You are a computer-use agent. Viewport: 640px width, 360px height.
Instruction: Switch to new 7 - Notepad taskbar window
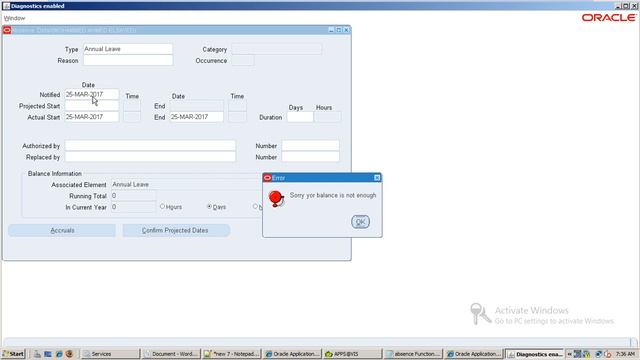tap(231, 354)
